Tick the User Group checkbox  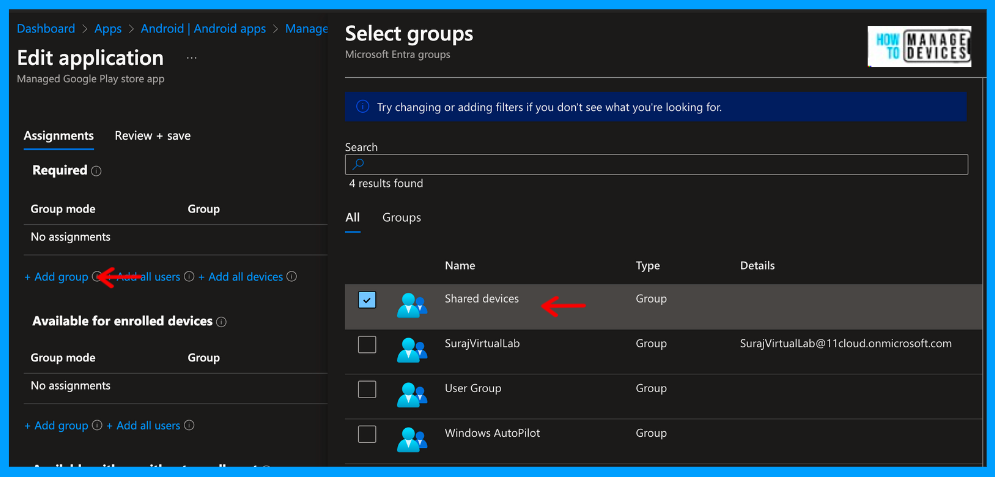[367, 389]
